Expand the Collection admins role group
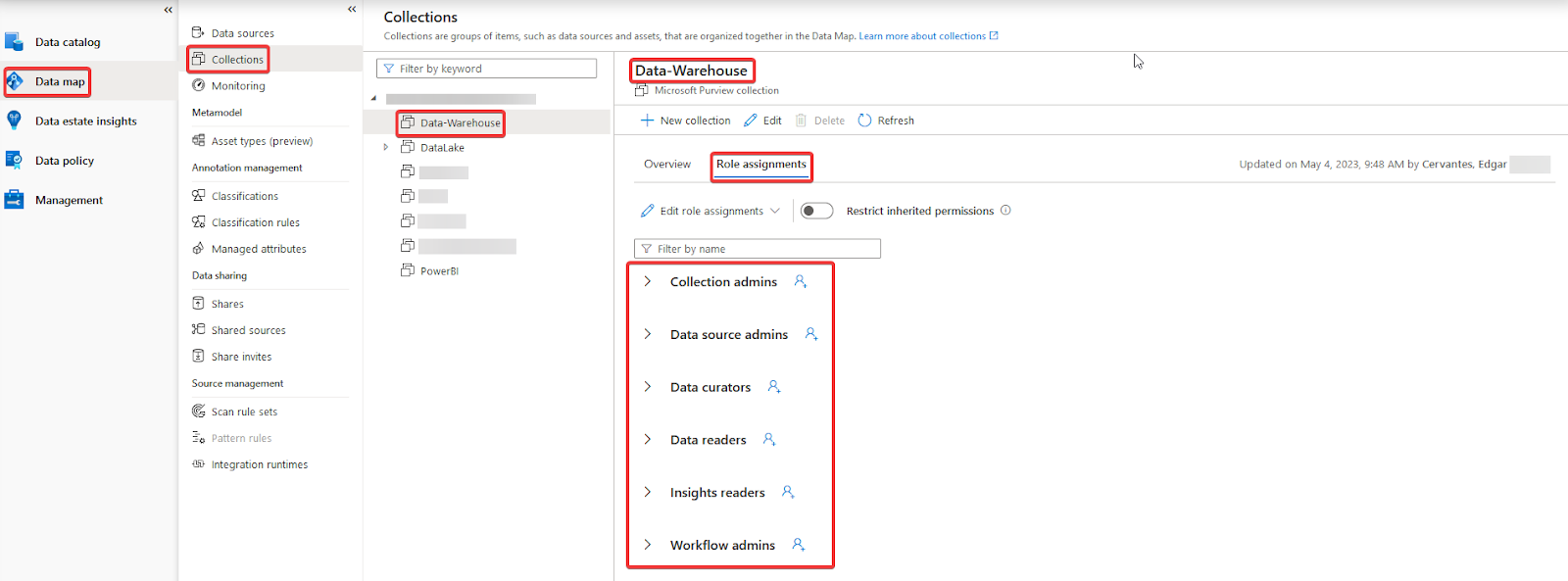This screenshot has width=1568, height=581. tap(648, 281)
